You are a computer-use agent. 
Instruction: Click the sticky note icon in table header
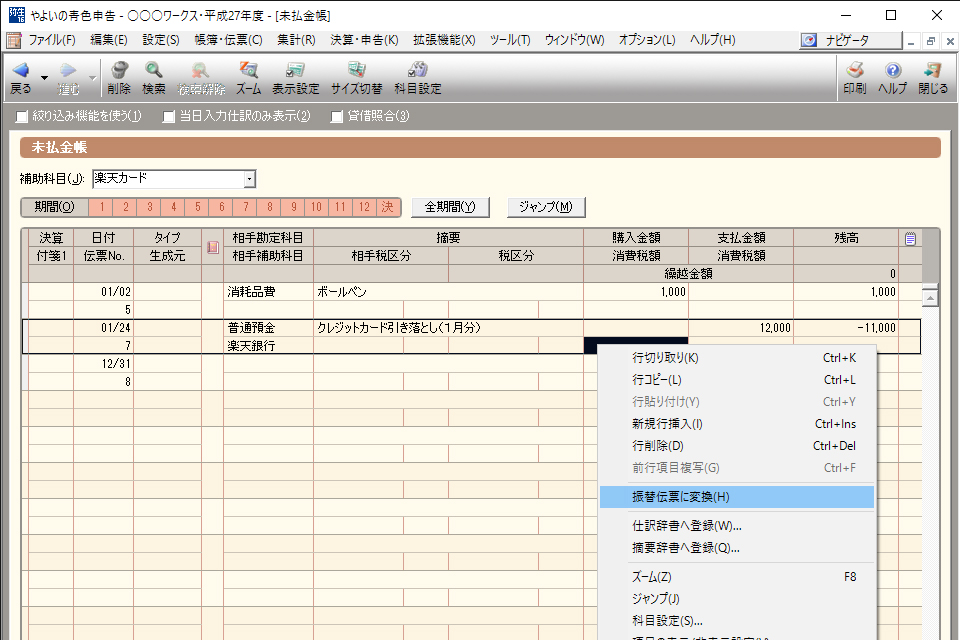(x=213, y=247)
